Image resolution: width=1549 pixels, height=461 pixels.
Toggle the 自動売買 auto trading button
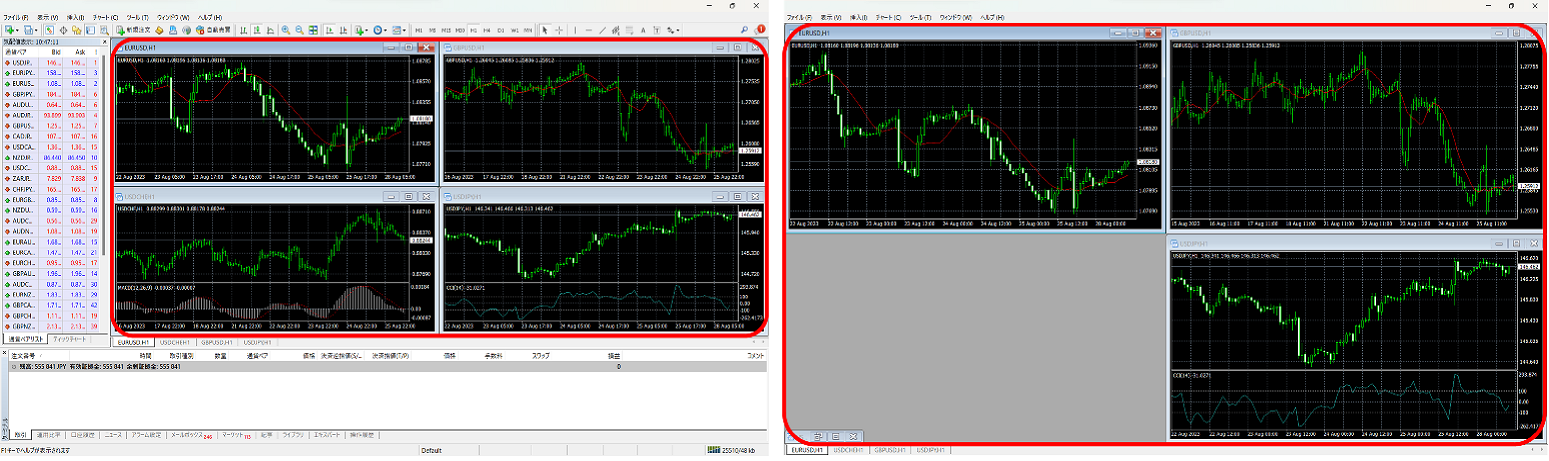tap(213, 30)
